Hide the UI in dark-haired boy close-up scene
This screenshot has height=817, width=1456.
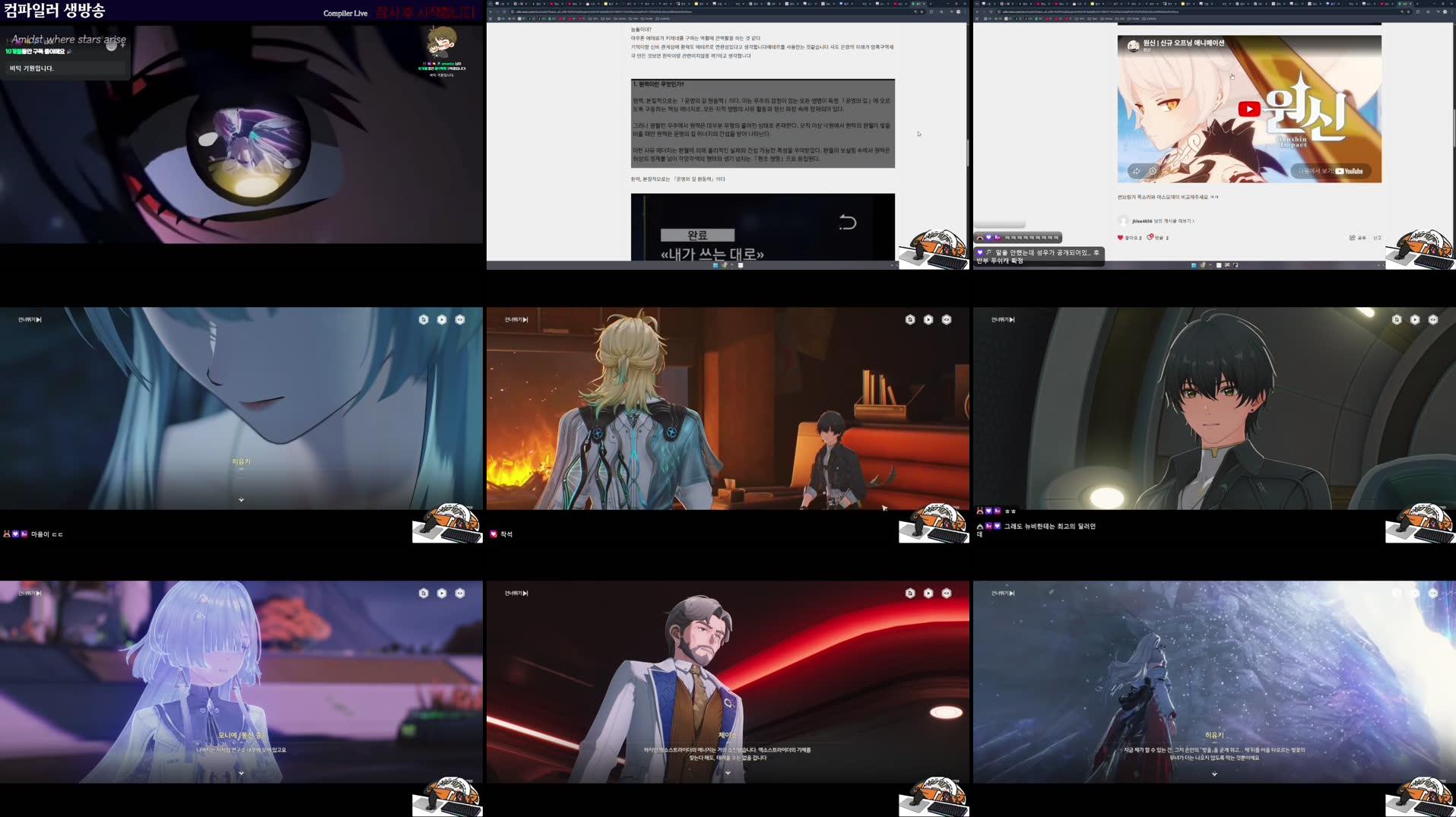[1433, 320]
